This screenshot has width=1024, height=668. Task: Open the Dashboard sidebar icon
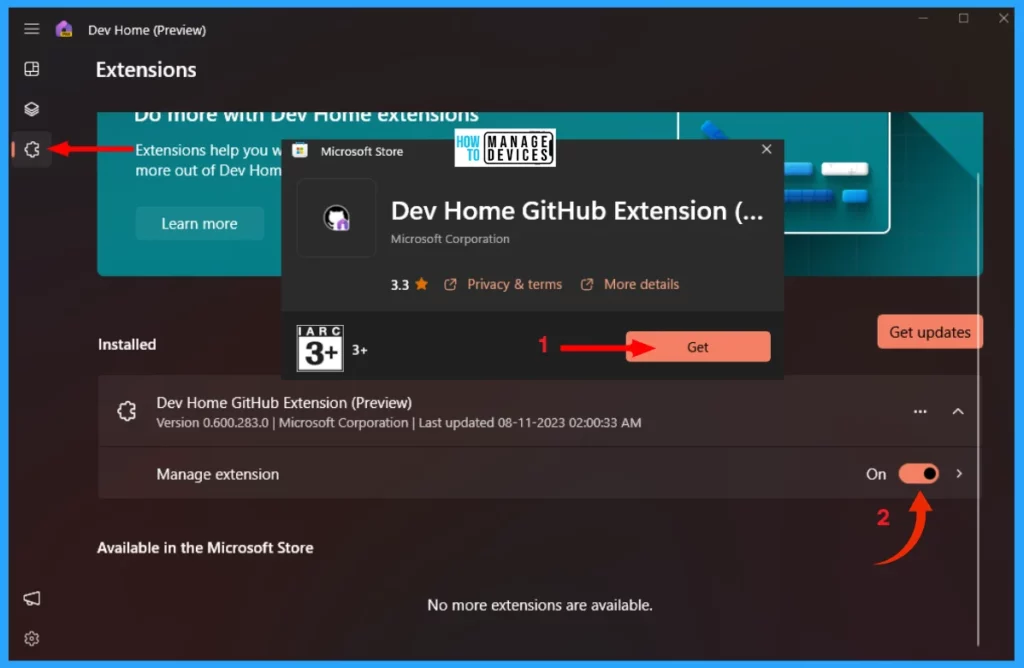31,69
